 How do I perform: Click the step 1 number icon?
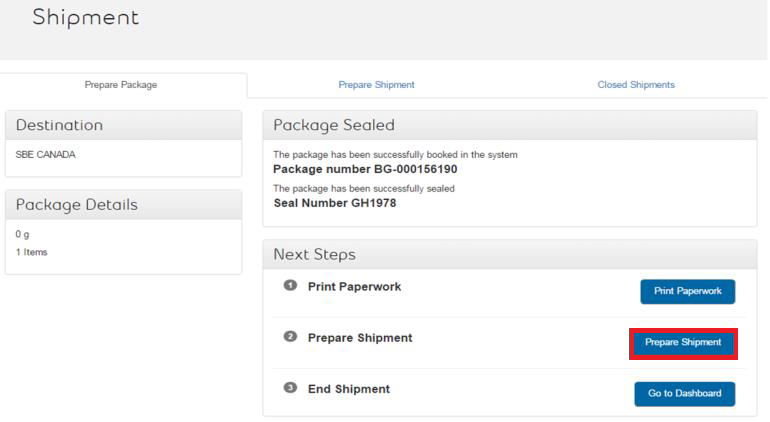click(290, 286)
